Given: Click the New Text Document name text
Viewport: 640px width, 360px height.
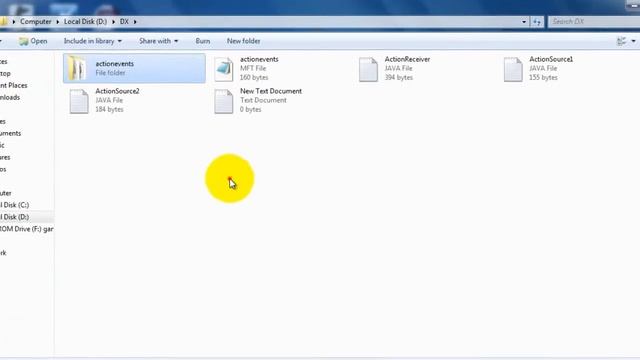Looking at the screenshot, I should click(x=271, y=91).
